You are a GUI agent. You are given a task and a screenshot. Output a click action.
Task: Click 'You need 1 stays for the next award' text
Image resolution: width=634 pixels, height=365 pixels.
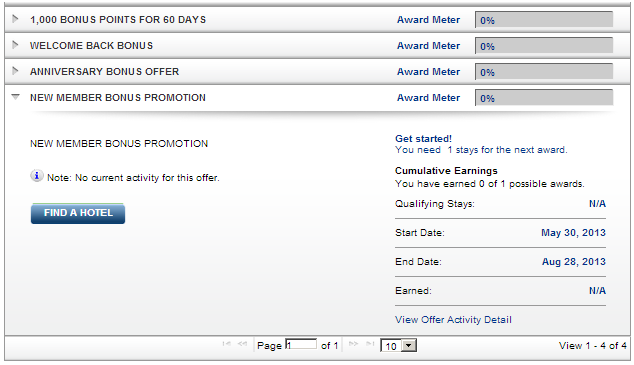click(x=481, y=150)
